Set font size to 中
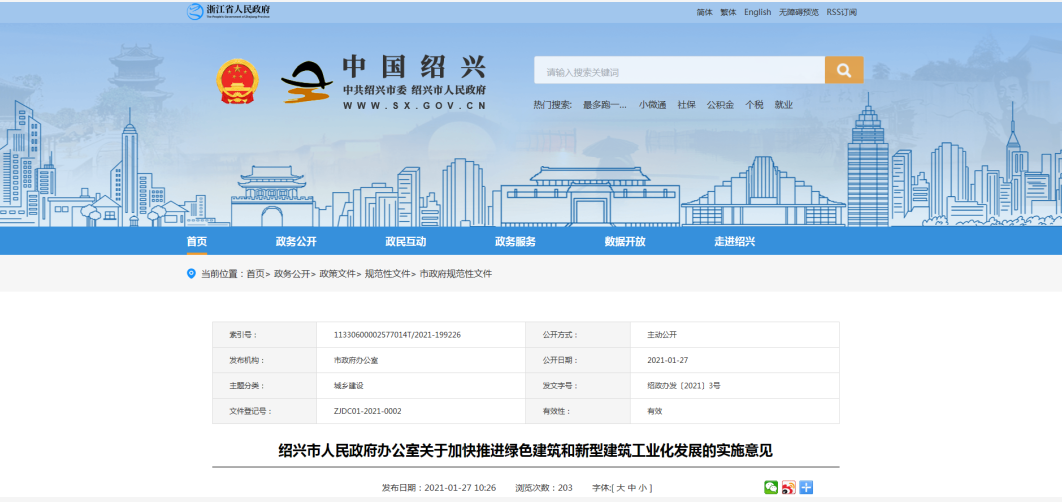Image resolution: width=1062 pixels, height=502 pixels. (x=631, y=488)
